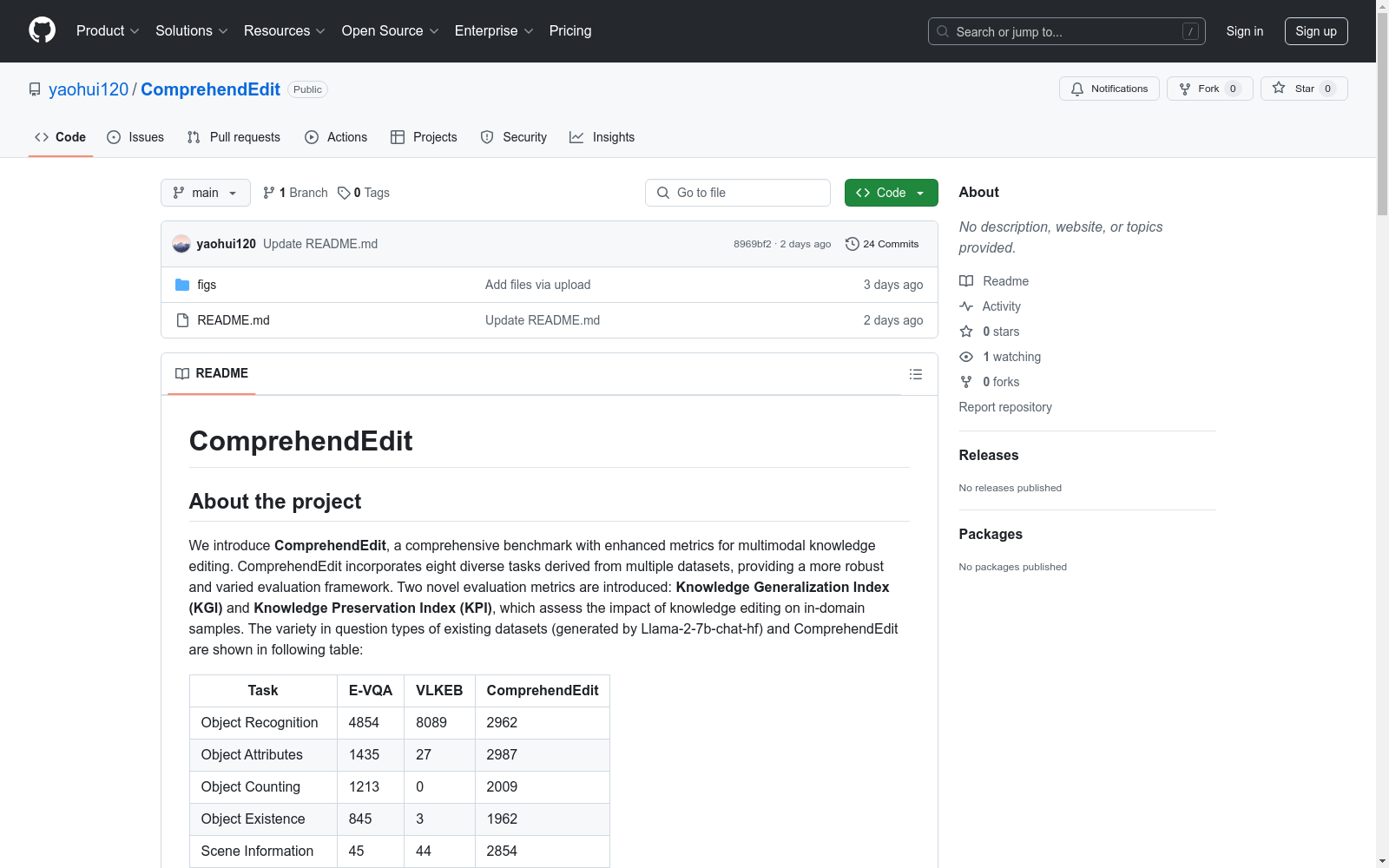Click the bell icon in Notifications button
The height and width of the screenshot is (868, 1389).
pyautogui.click(x=1077, y=89)
